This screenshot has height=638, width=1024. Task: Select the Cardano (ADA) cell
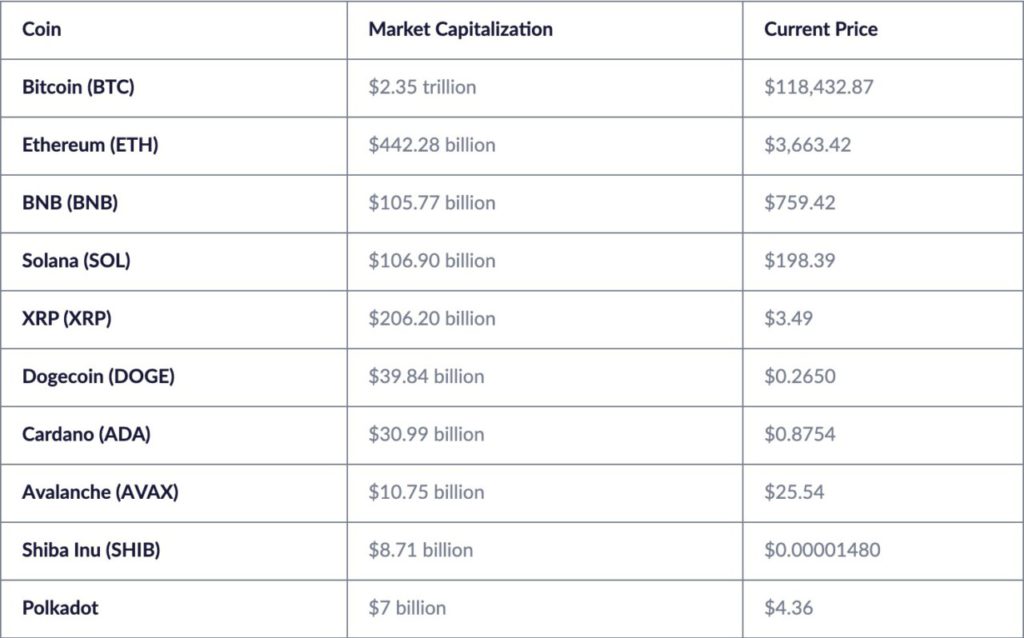tap(87, 435)
